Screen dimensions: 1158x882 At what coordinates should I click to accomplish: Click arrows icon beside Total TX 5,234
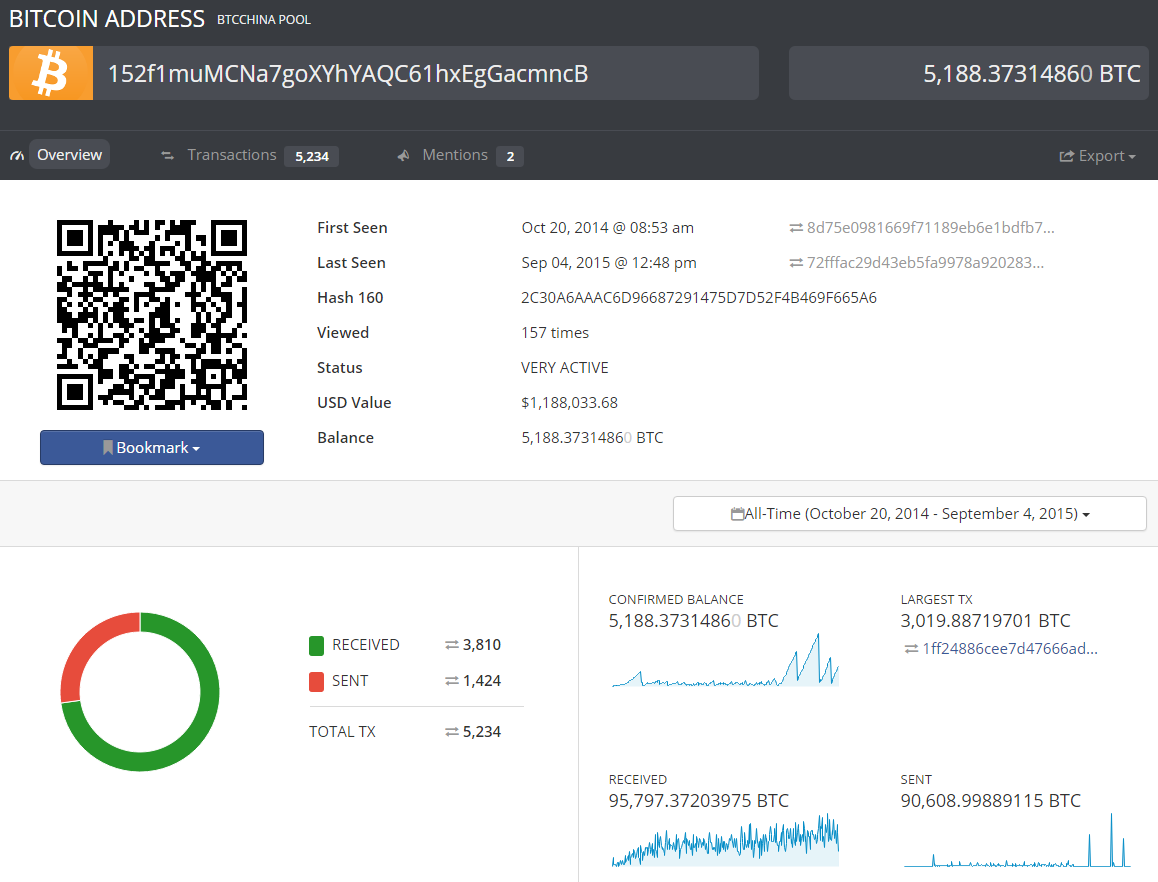coord(452,732)
